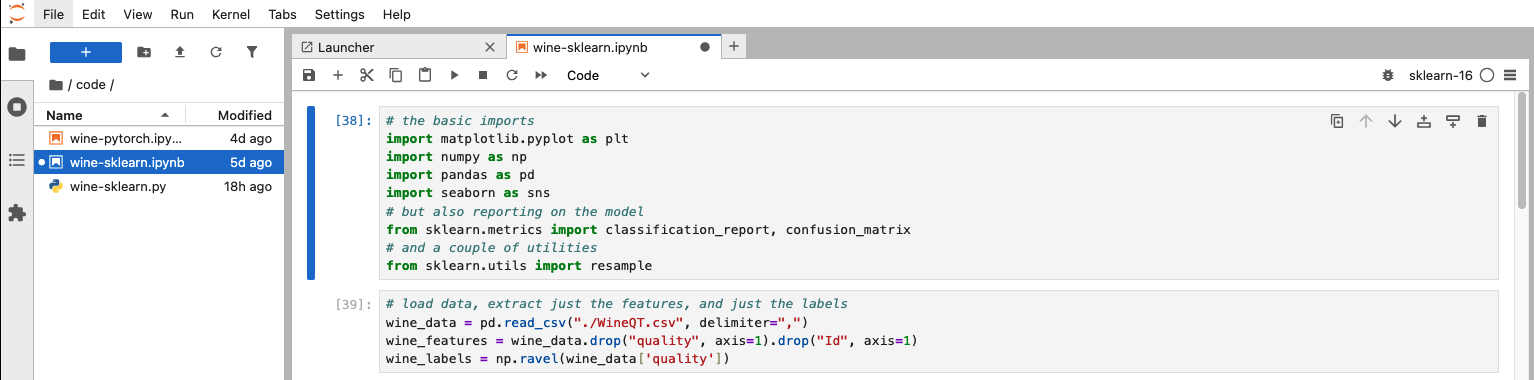The image size is (1534, 380).
Task: Enable the debugger bug icon
Action: point(1387,75)
